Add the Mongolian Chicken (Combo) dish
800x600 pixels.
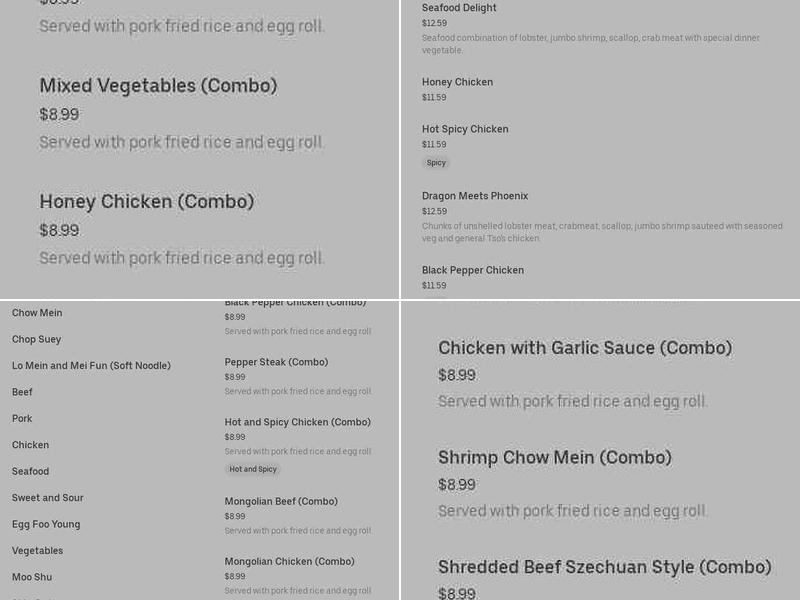tap(290, 561)
